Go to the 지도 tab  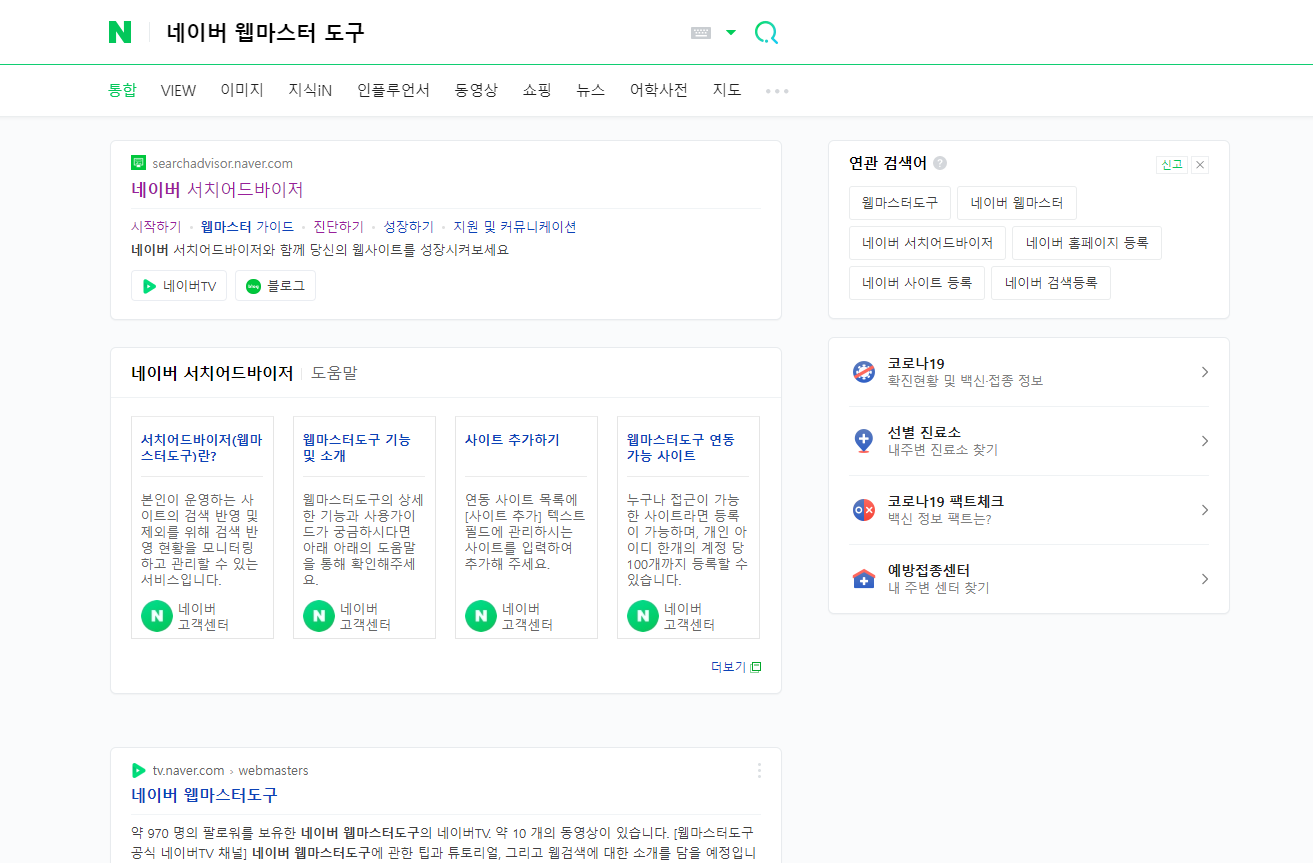tap(727, 90)
